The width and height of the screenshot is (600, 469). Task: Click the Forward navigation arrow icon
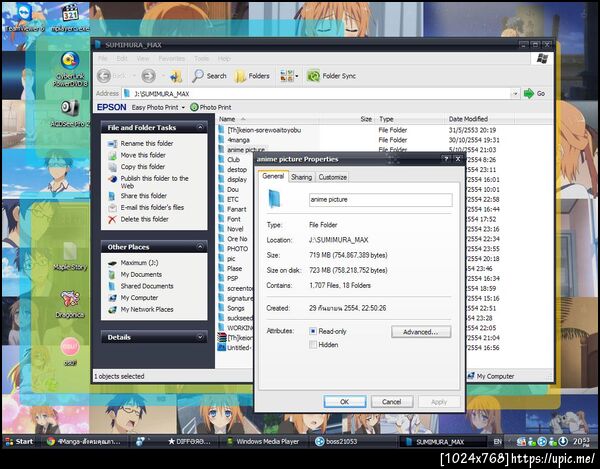148,76
